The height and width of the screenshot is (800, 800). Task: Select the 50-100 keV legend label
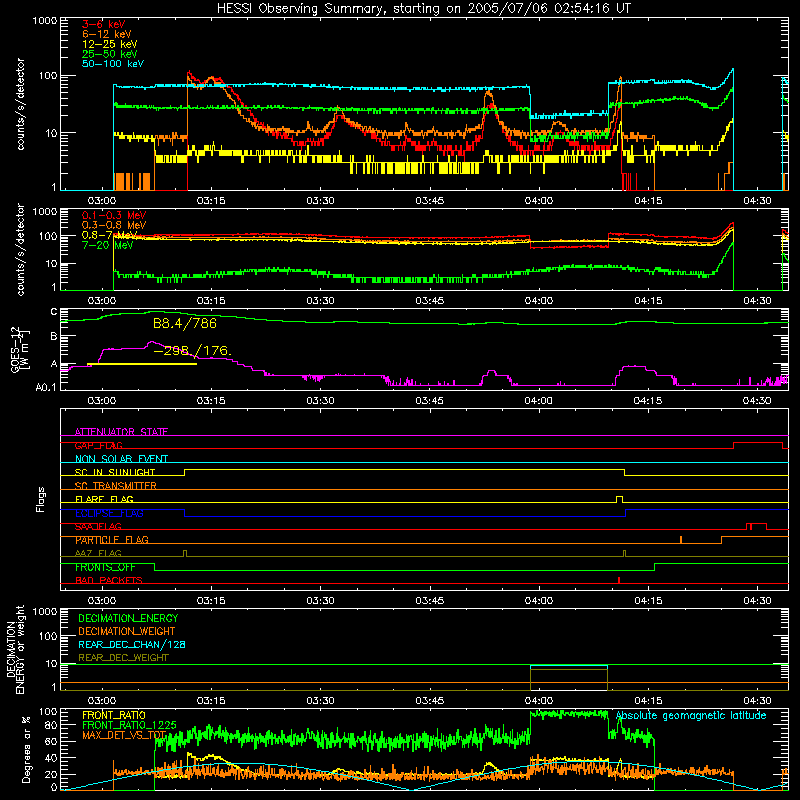[x=113, y=64]
